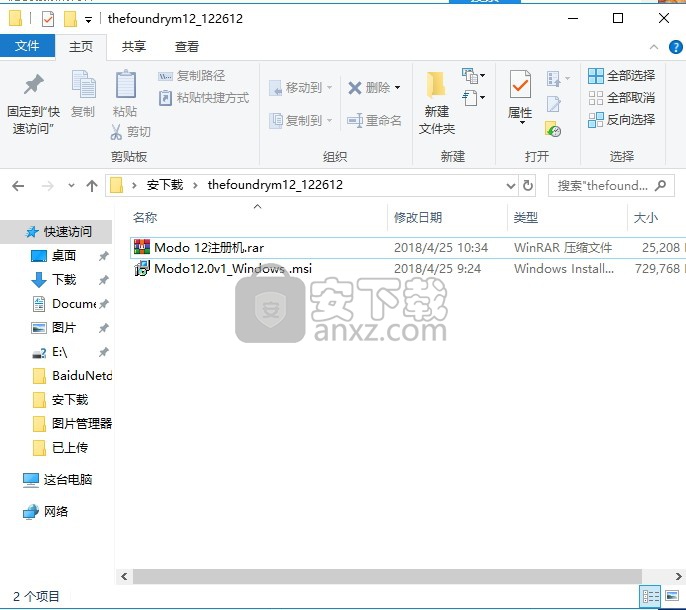Viewport: 686px width, 610px height.
Task: Click the horizontal scrollbar thumb
Action: click(x=387, y=576)
